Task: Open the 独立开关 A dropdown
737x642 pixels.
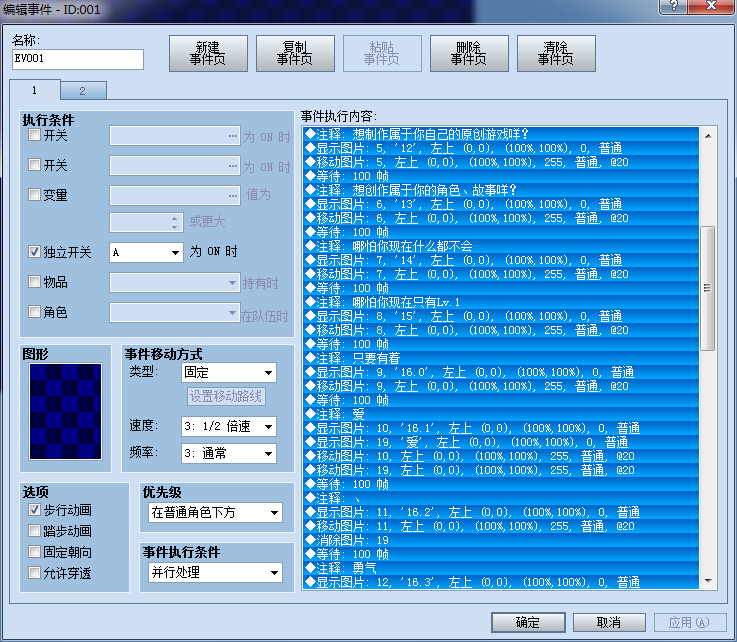Action: coord(146,252)
